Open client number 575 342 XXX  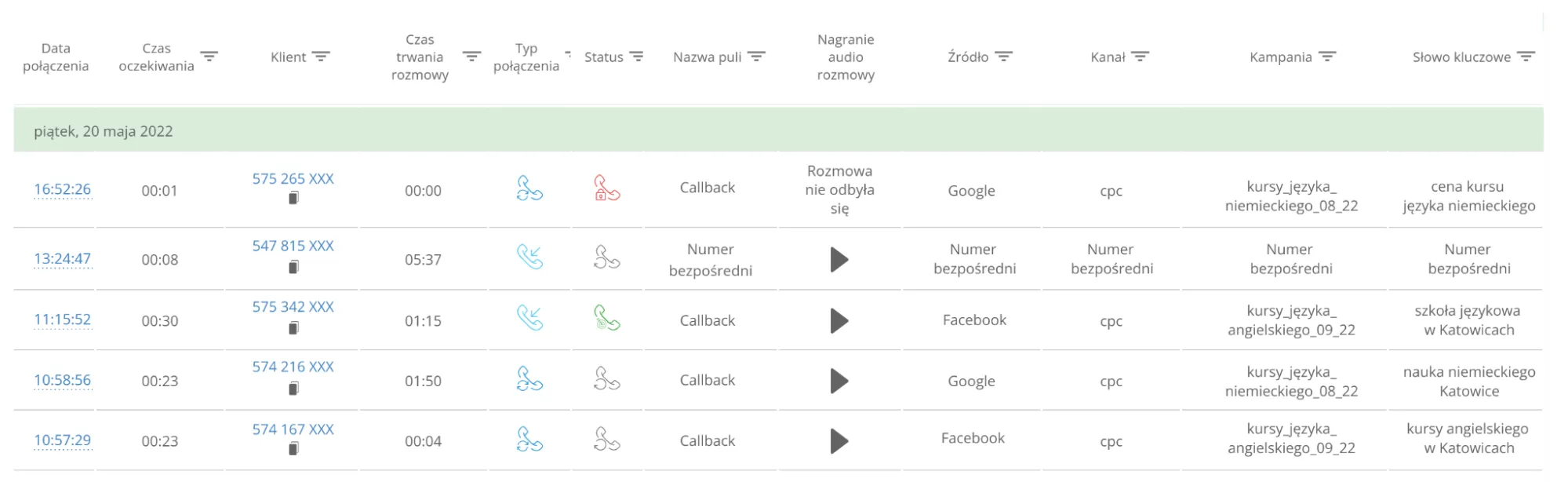(x=293, y=307)
